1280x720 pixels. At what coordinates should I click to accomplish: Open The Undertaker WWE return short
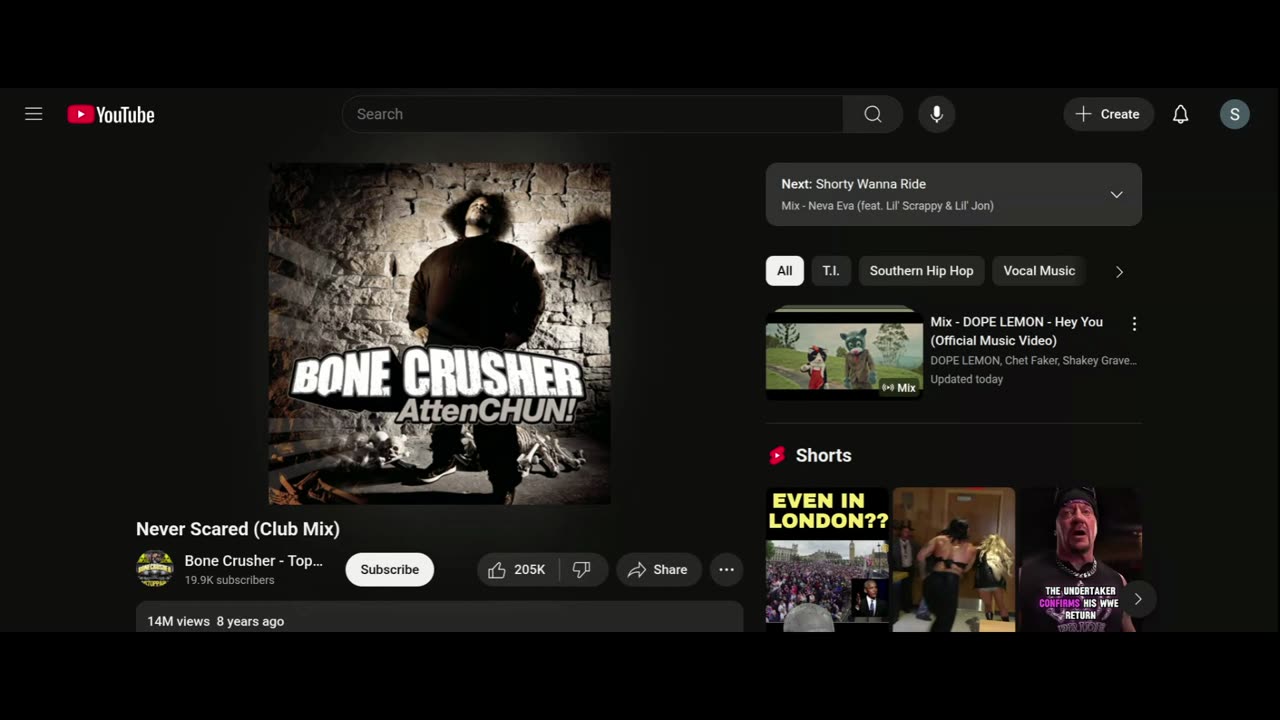[1079, 560]
